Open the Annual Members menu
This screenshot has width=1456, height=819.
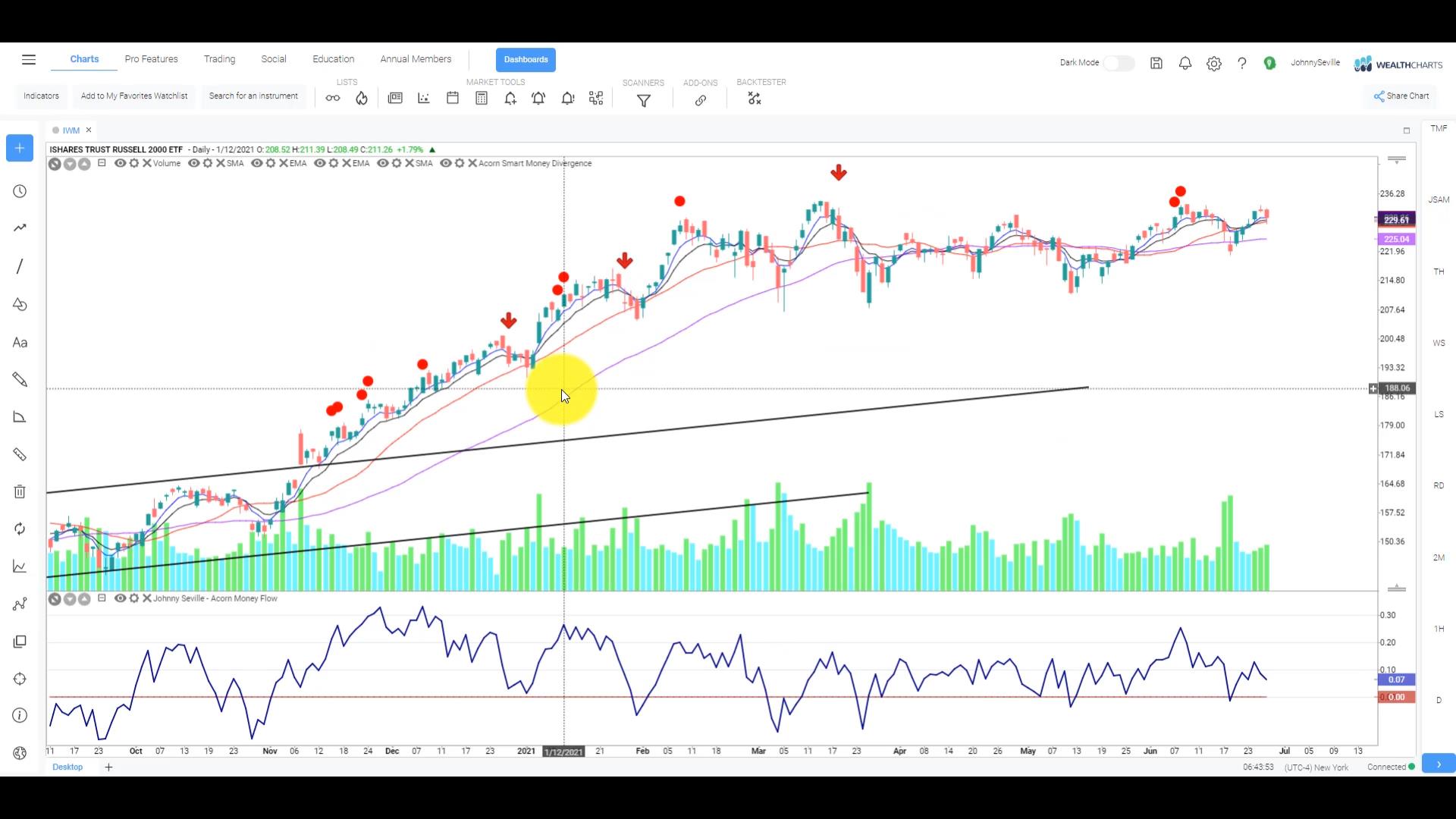[416, 59]
